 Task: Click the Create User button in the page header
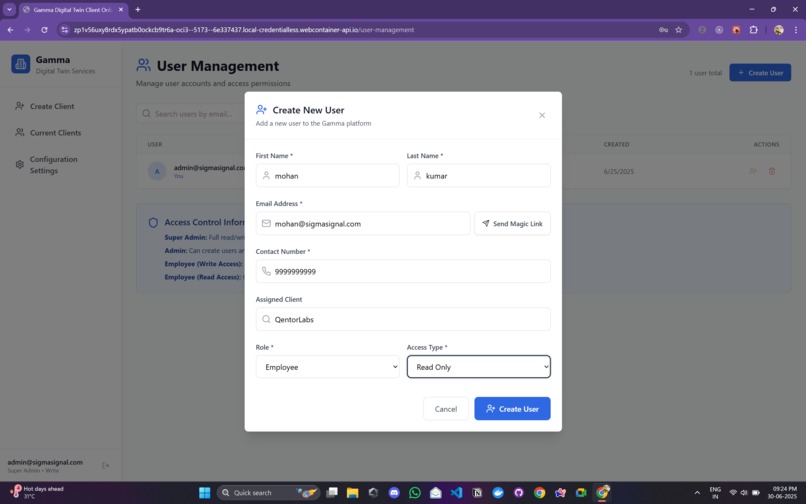click(760, 73)
